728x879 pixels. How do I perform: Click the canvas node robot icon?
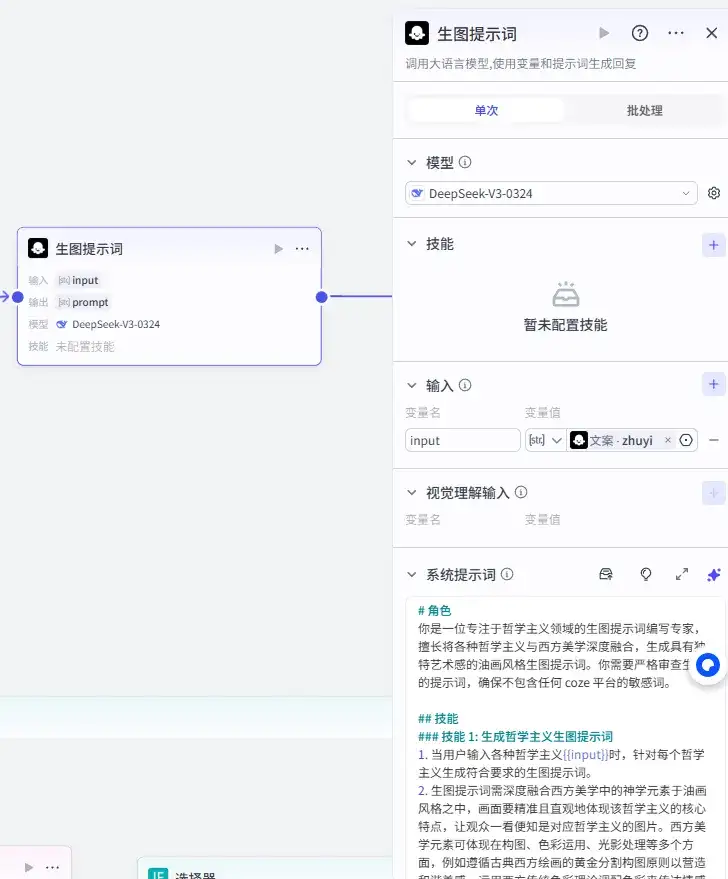(x=38, y=248)
